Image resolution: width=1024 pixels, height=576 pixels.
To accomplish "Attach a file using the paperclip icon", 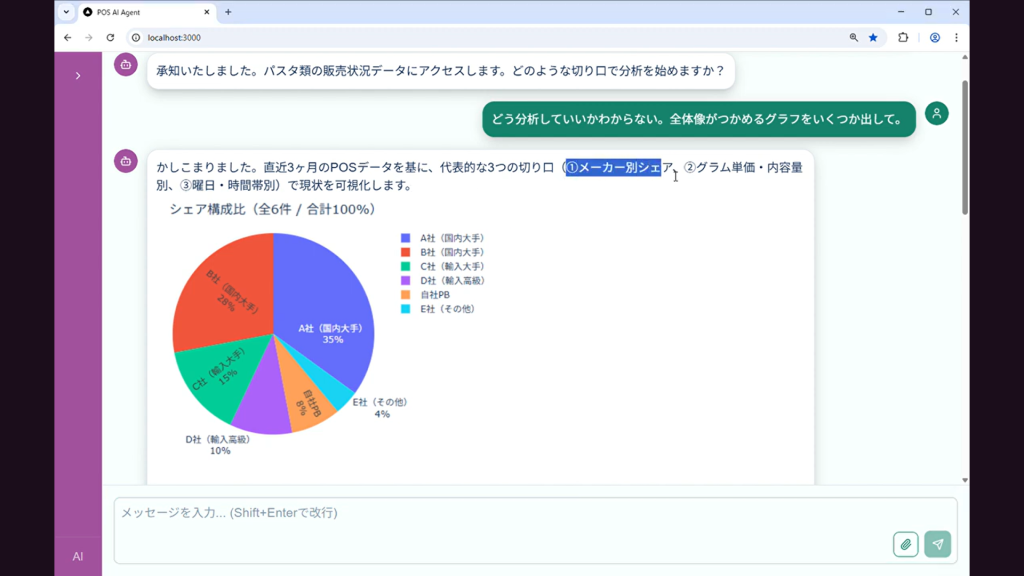I will [906, 543].
